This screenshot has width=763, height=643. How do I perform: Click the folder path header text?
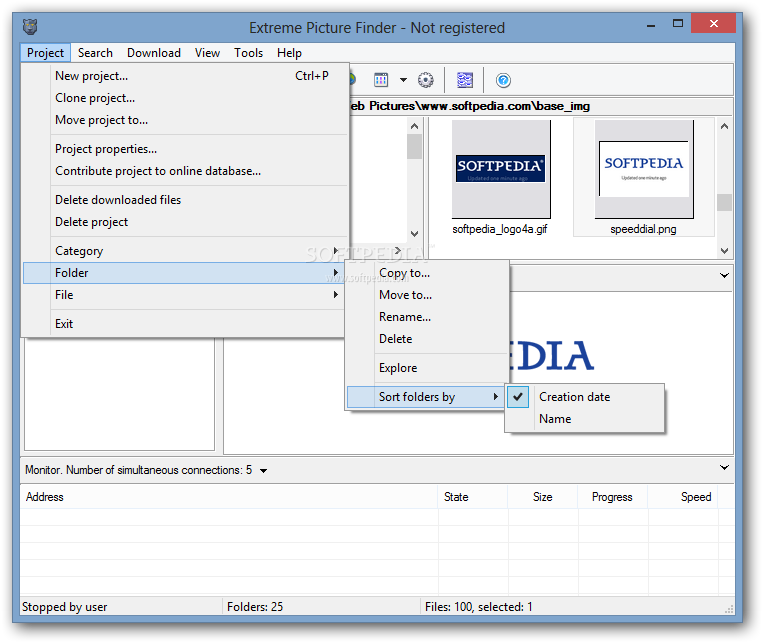click(x=470, y=106)
